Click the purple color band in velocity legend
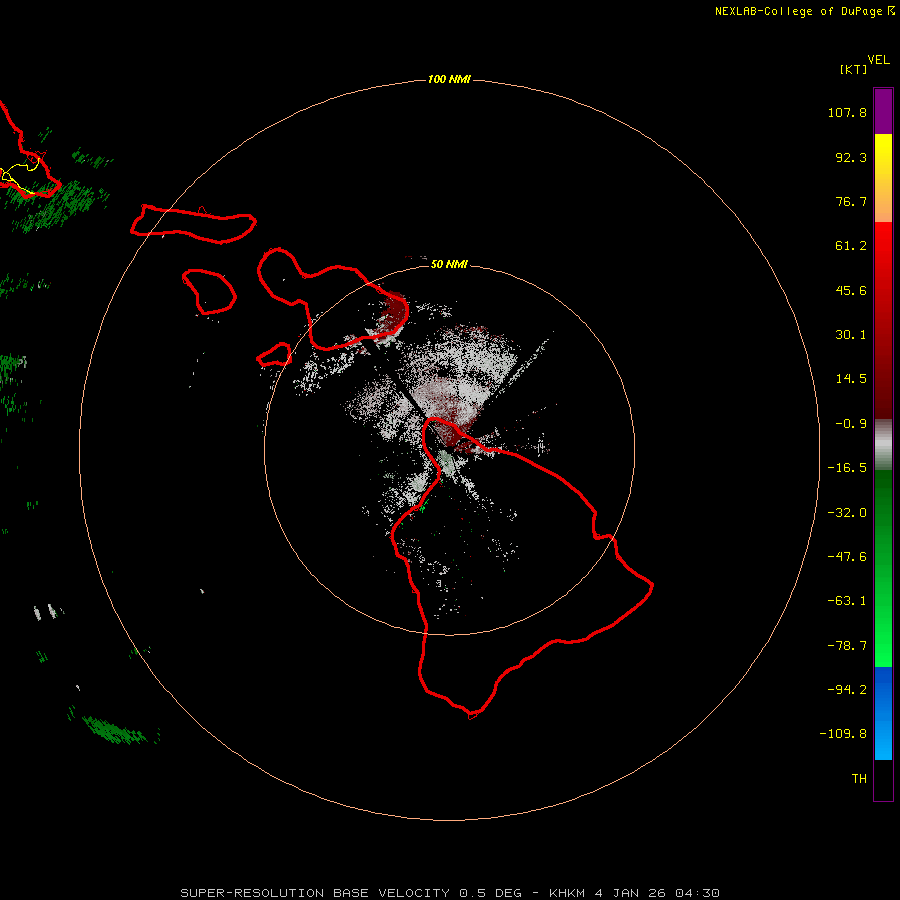Screen dimensions: 900x900 (883, 111)
